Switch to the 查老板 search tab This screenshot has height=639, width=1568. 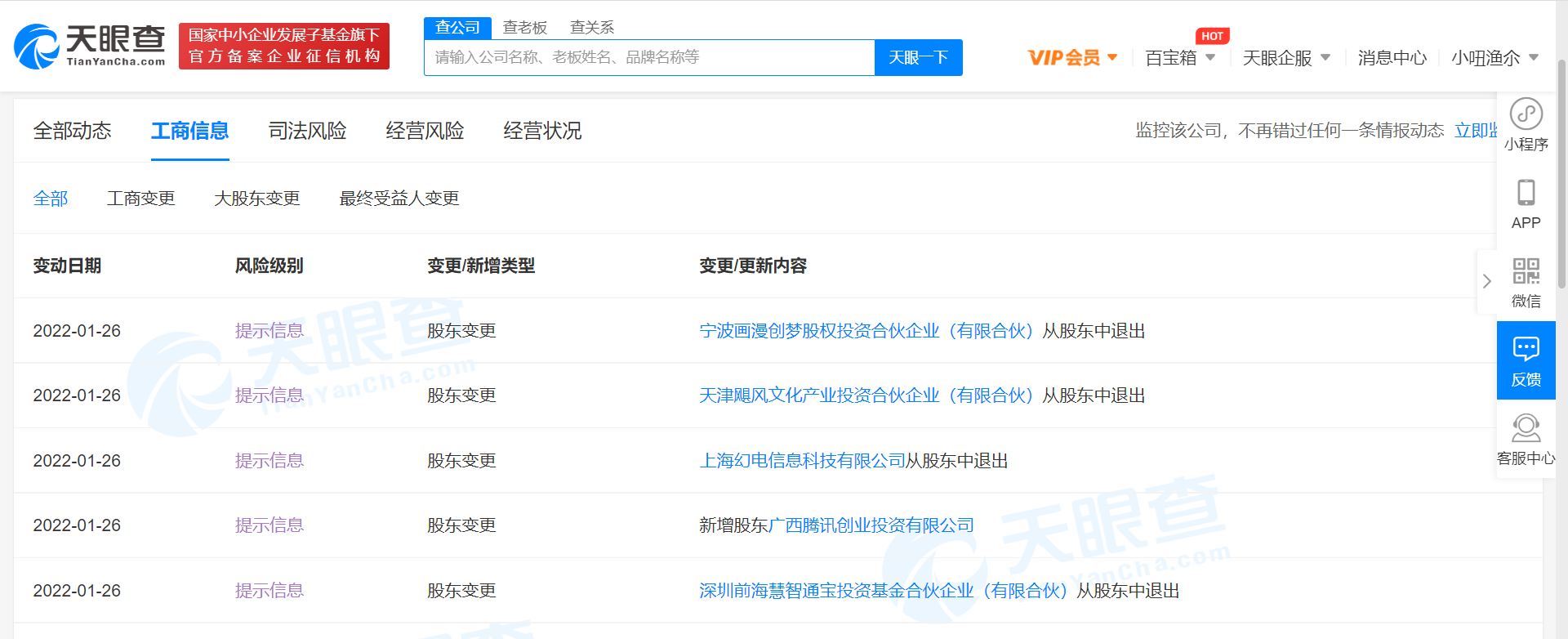(x=524, y=28)
